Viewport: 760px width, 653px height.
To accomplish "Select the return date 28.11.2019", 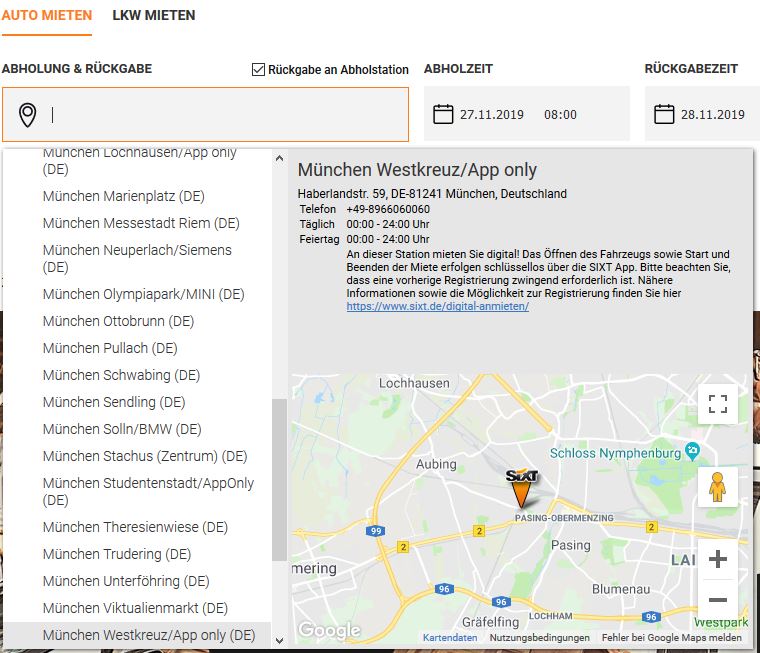I will [712, 115].
